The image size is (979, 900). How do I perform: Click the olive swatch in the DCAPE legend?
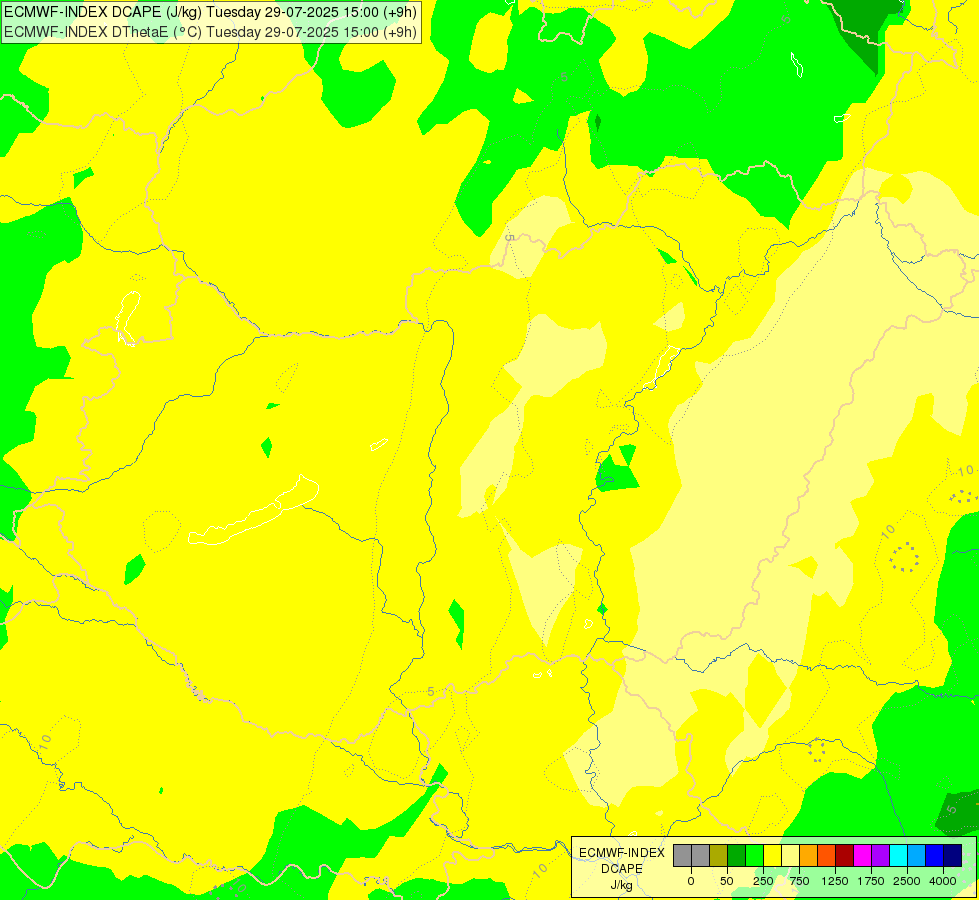(x=719, y=855)
